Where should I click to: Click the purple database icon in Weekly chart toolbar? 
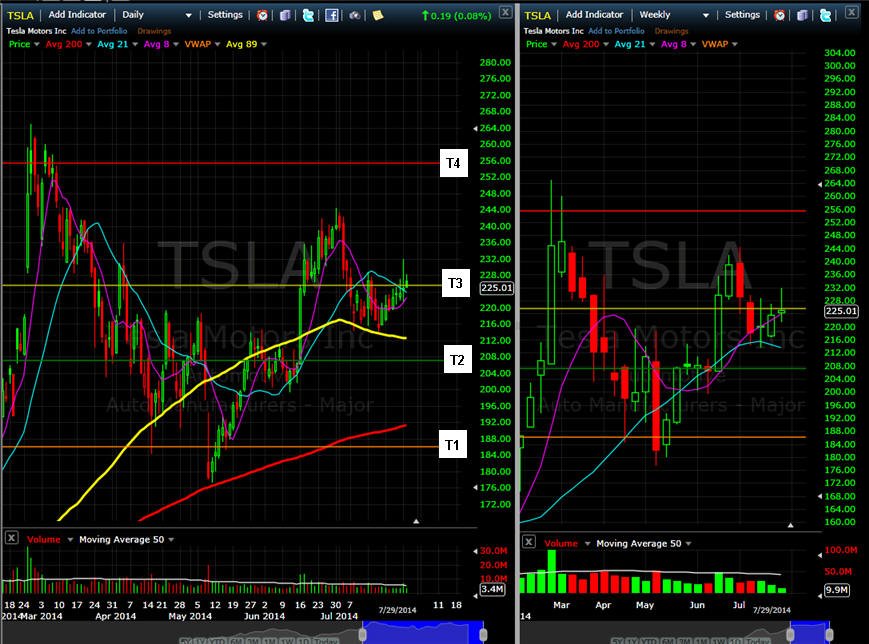point(802,15)
